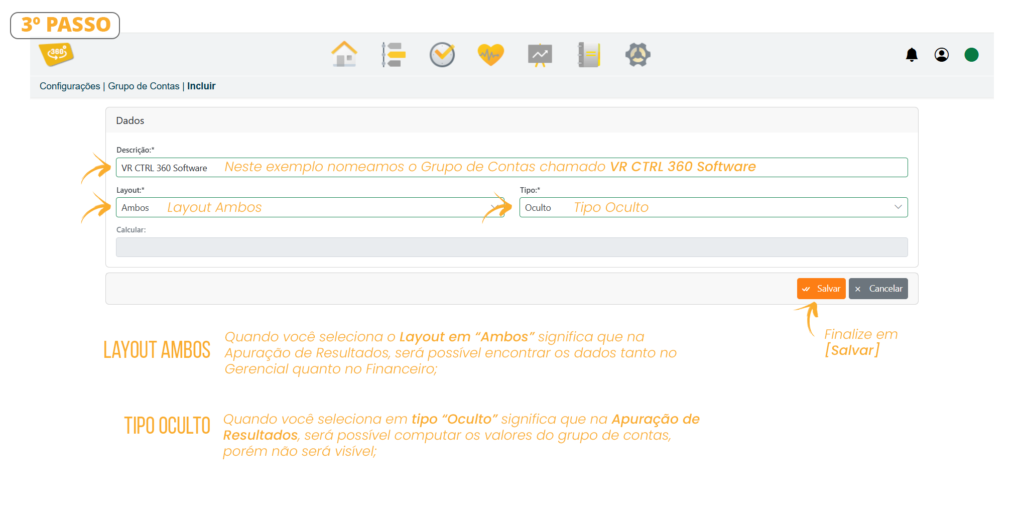Click the green status circle
1024x523 pixels.
pyautogui.click(x=972, y=55)
